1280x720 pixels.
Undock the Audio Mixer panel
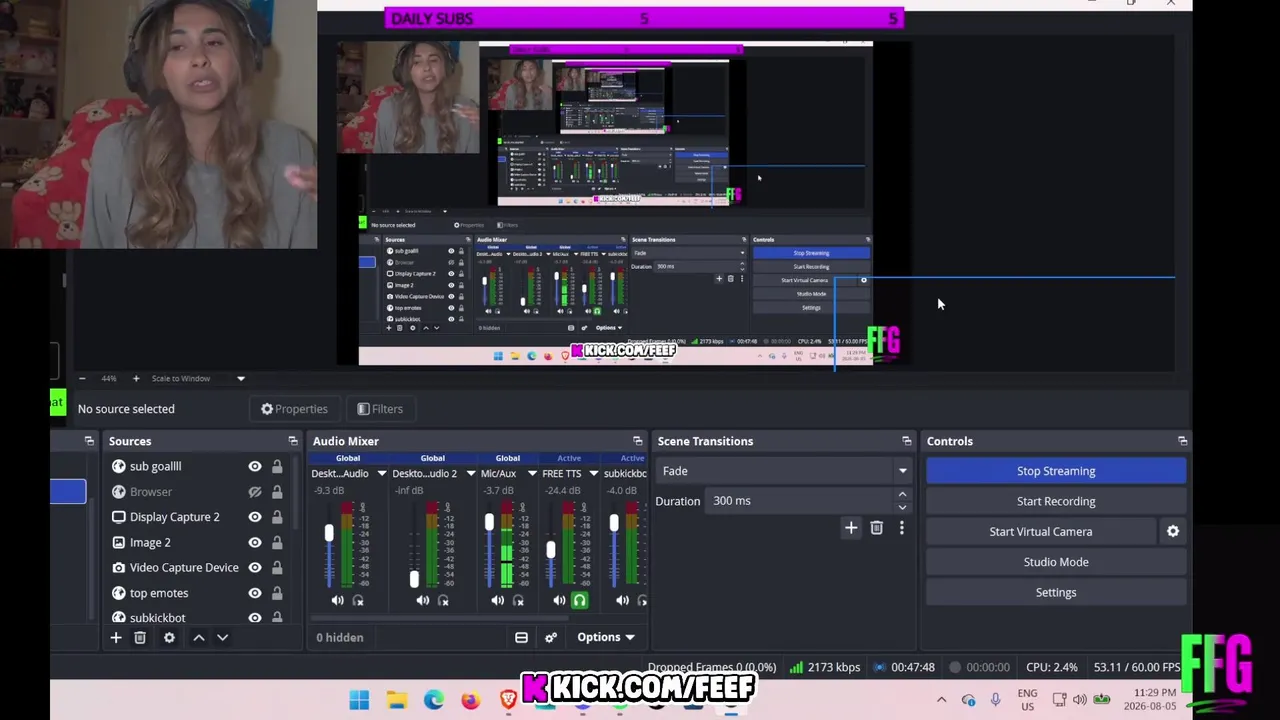[638, 441]
